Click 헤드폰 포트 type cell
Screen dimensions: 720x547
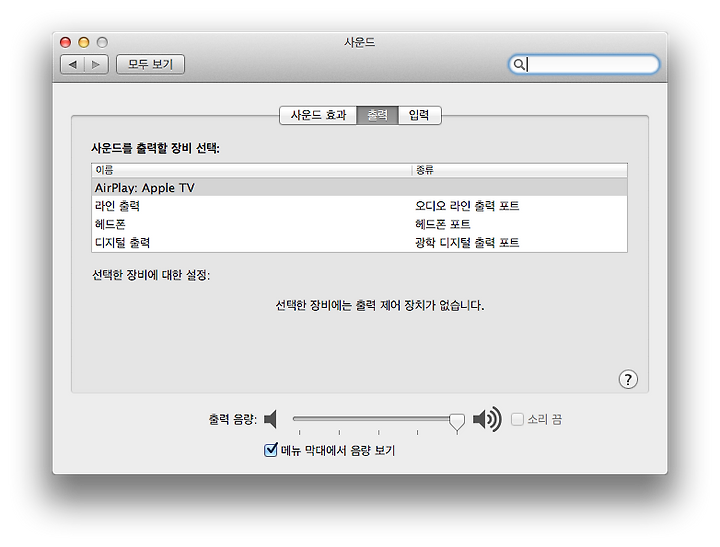(x=443, y=224)
